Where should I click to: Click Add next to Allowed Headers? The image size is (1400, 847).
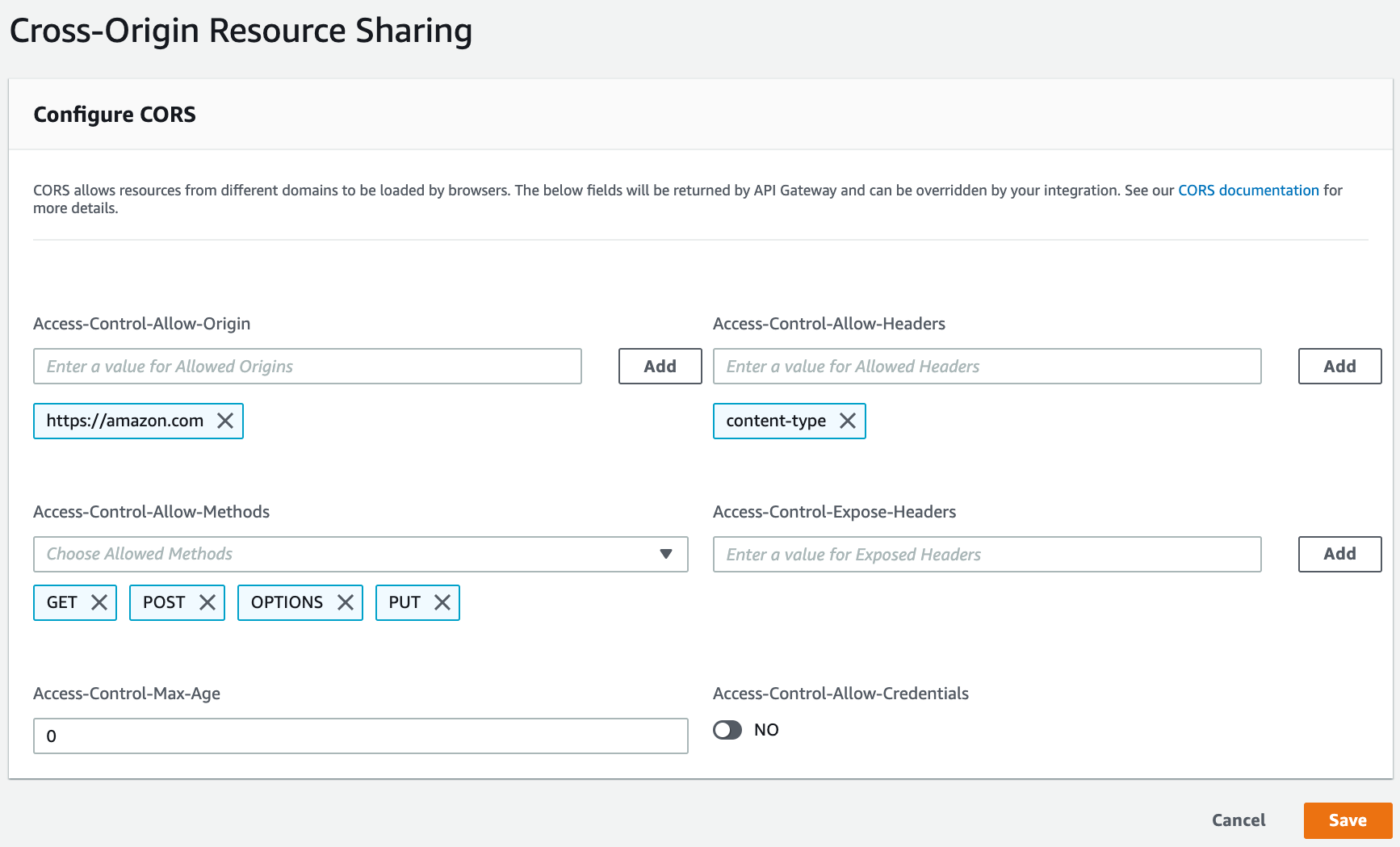(1339, 366)
